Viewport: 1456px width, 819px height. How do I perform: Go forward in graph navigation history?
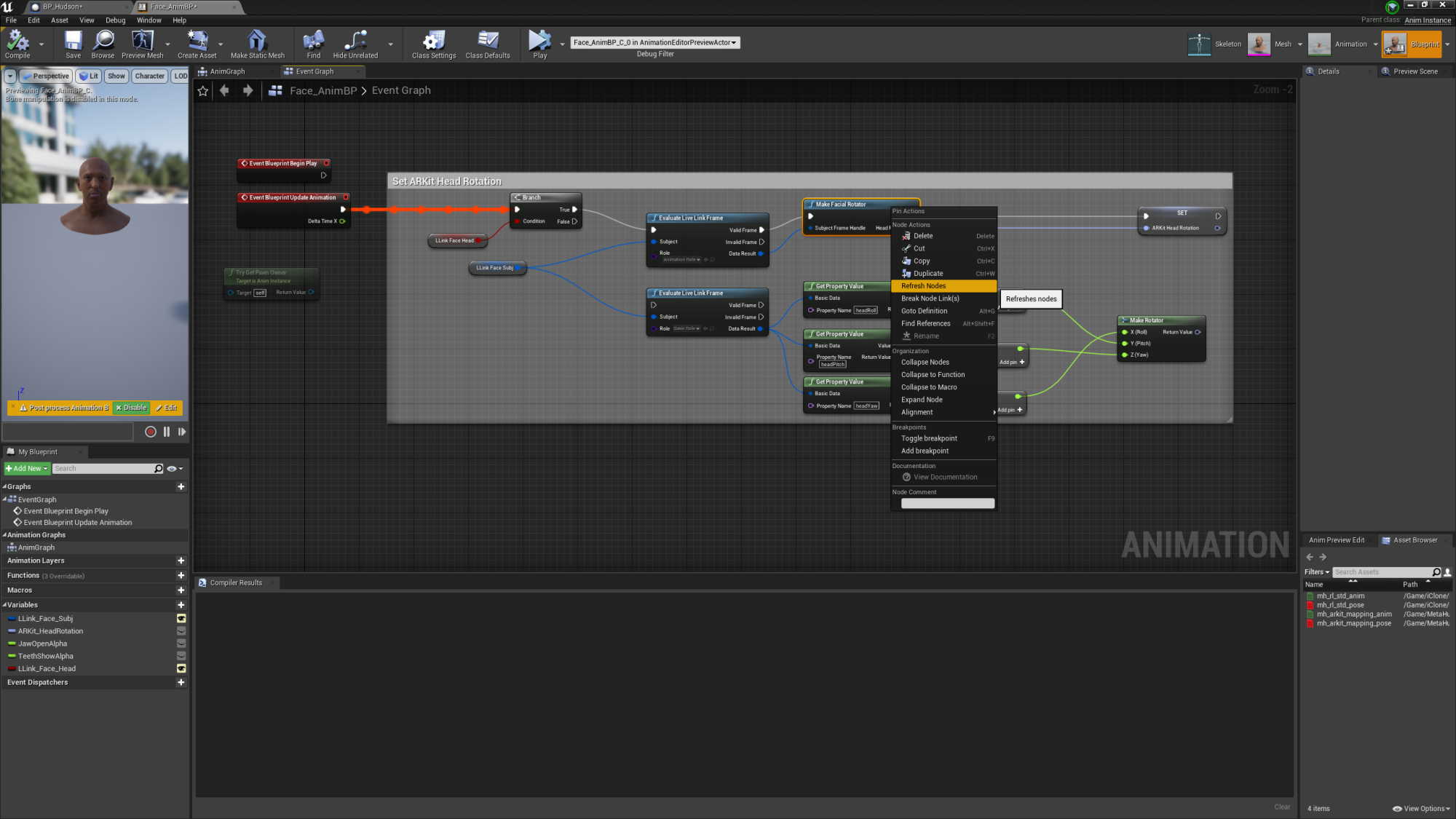click(x=248, y=90)
